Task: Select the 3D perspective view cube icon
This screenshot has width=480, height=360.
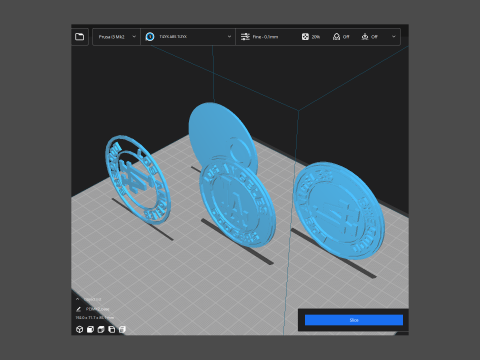Action: point(79,329)
